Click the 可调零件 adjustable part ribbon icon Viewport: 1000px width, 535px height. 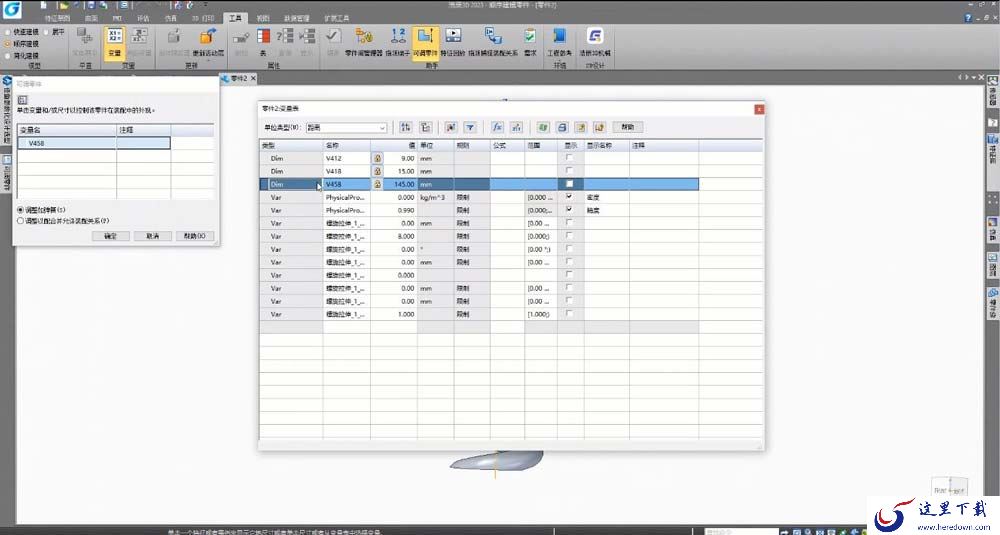(425, 42)
